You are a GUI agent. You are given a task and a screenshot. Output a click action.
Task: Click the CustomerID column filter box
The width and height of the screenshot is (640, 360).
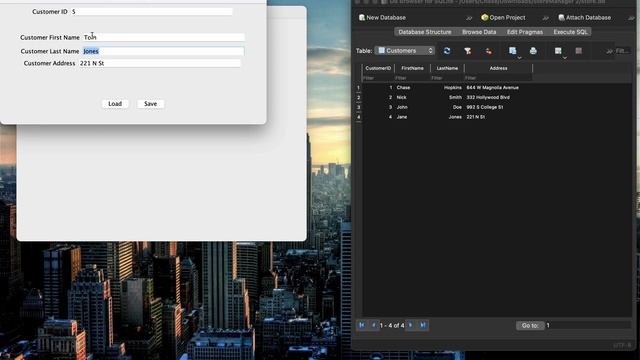(x=378, y=78)
